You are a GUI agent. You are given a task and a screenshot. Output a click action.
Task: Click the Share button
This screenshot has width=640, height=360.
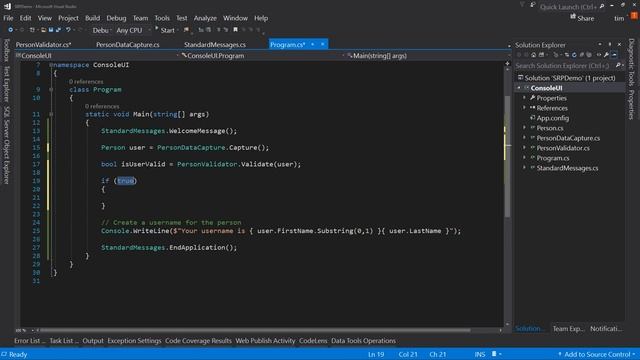(x=582, y=18)
